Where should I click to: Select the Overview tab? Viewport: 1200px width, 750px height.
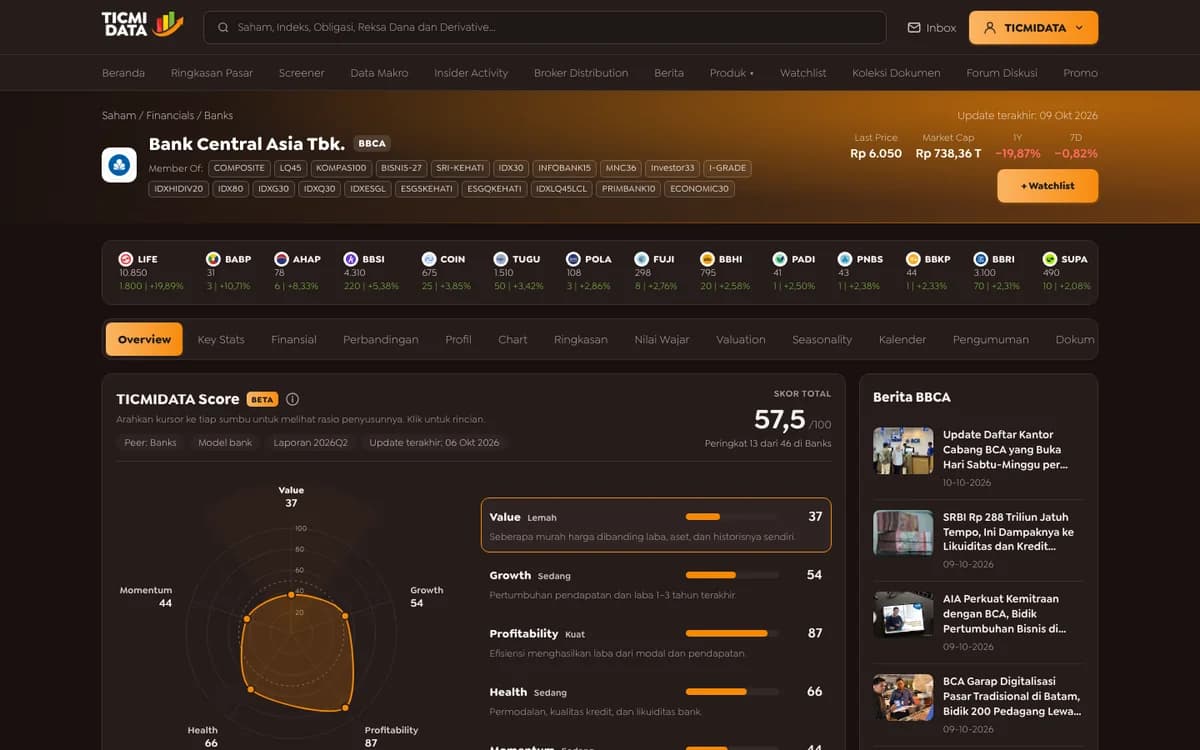[x=144, y=339]
